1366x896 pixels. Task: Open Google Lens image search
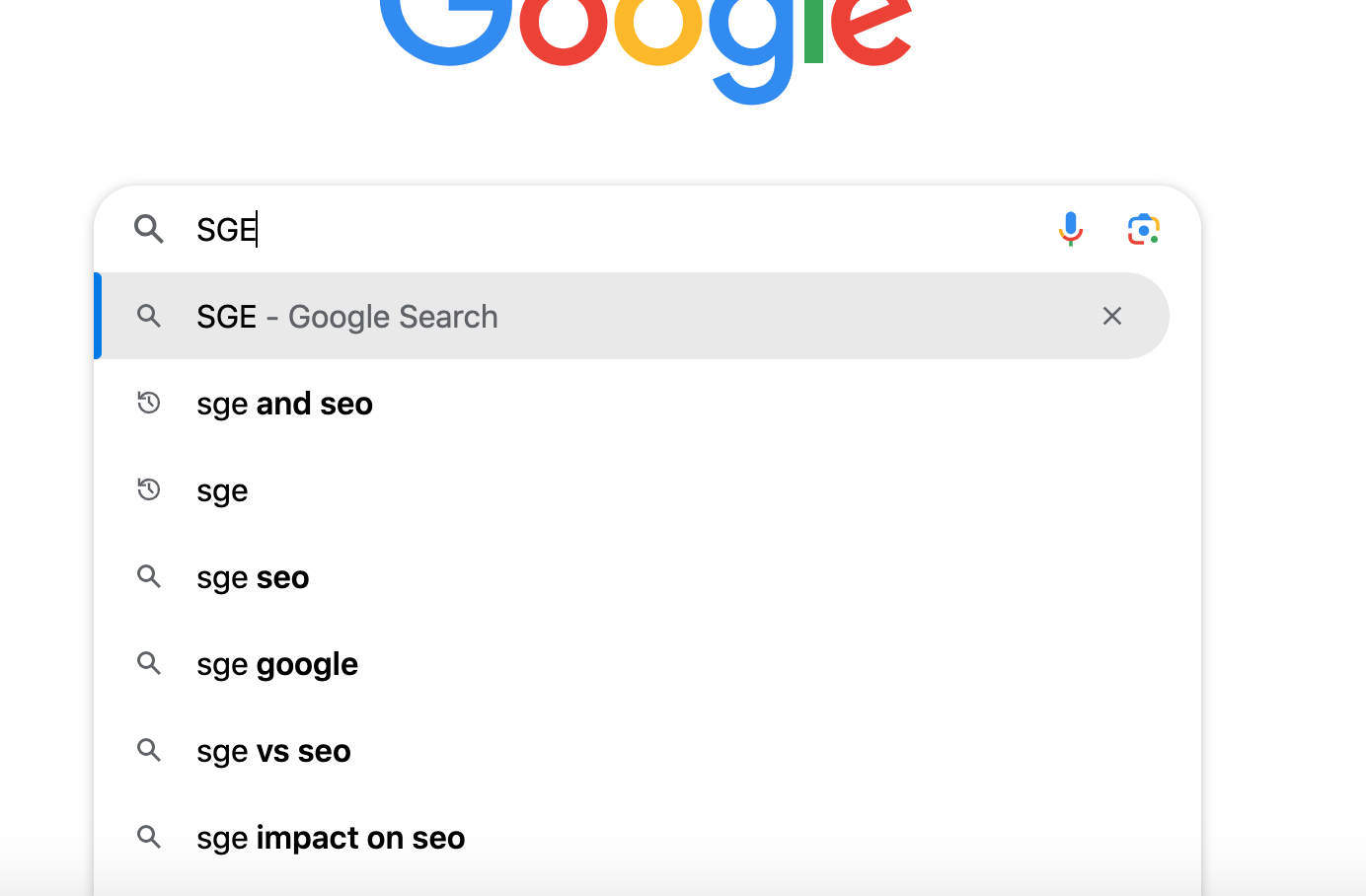(x=1143, y=228)
